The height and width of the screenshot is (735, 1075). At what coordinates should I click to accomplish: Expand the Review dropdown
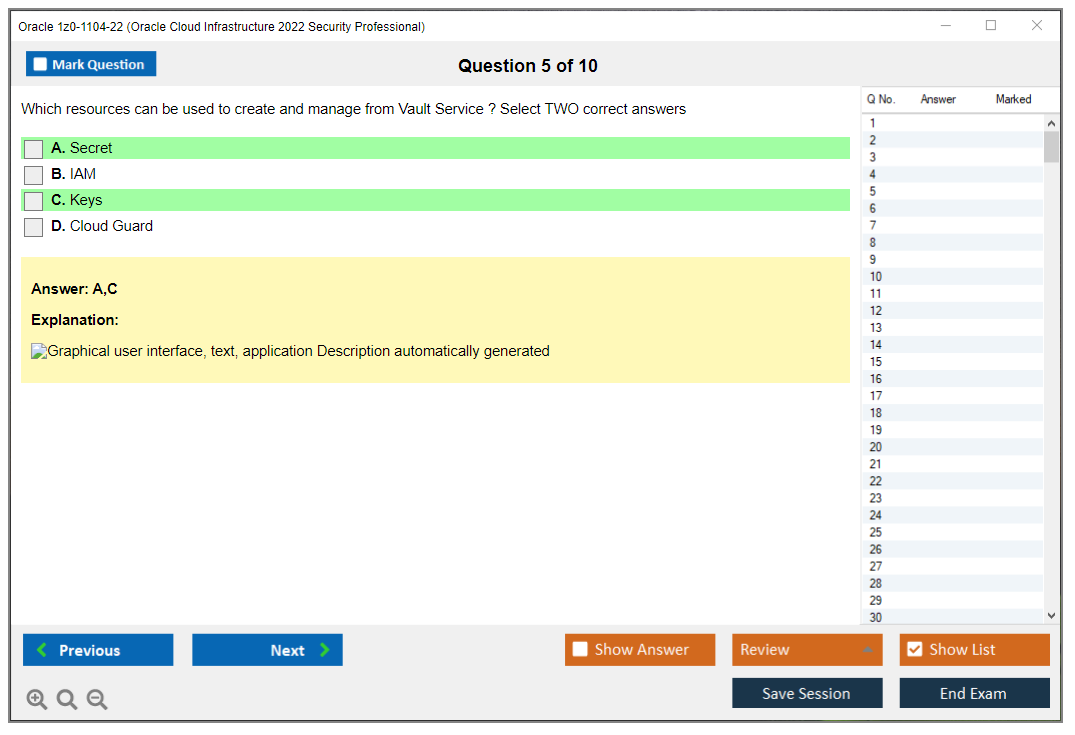(x=867, y=650)
